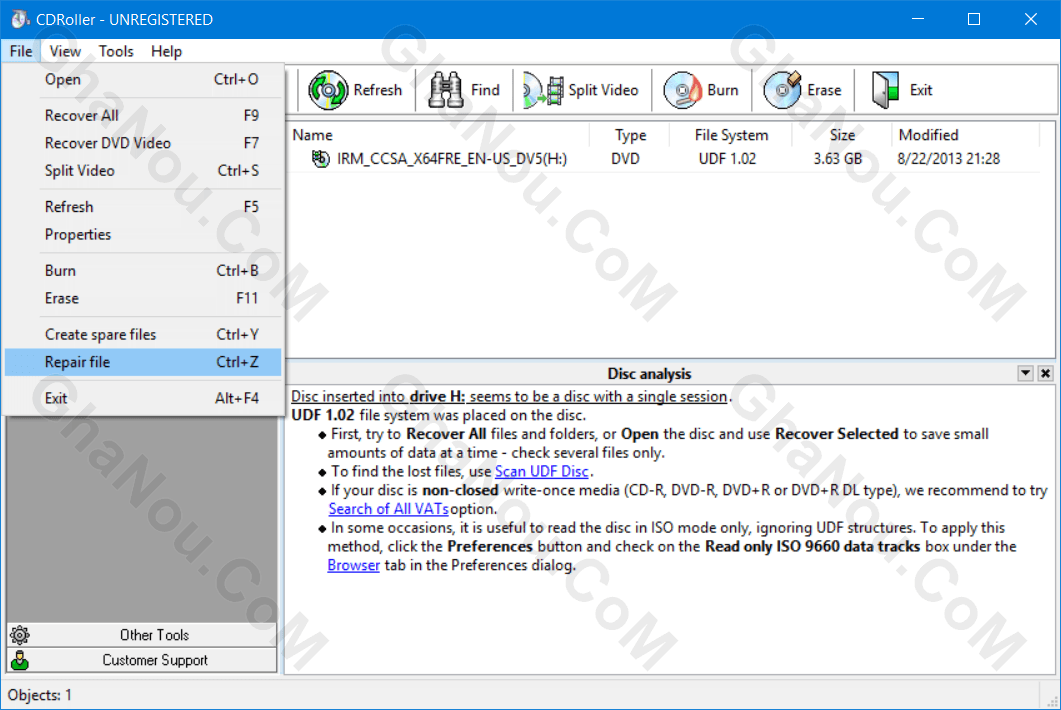Sort by the File System column header

(731, 135)
